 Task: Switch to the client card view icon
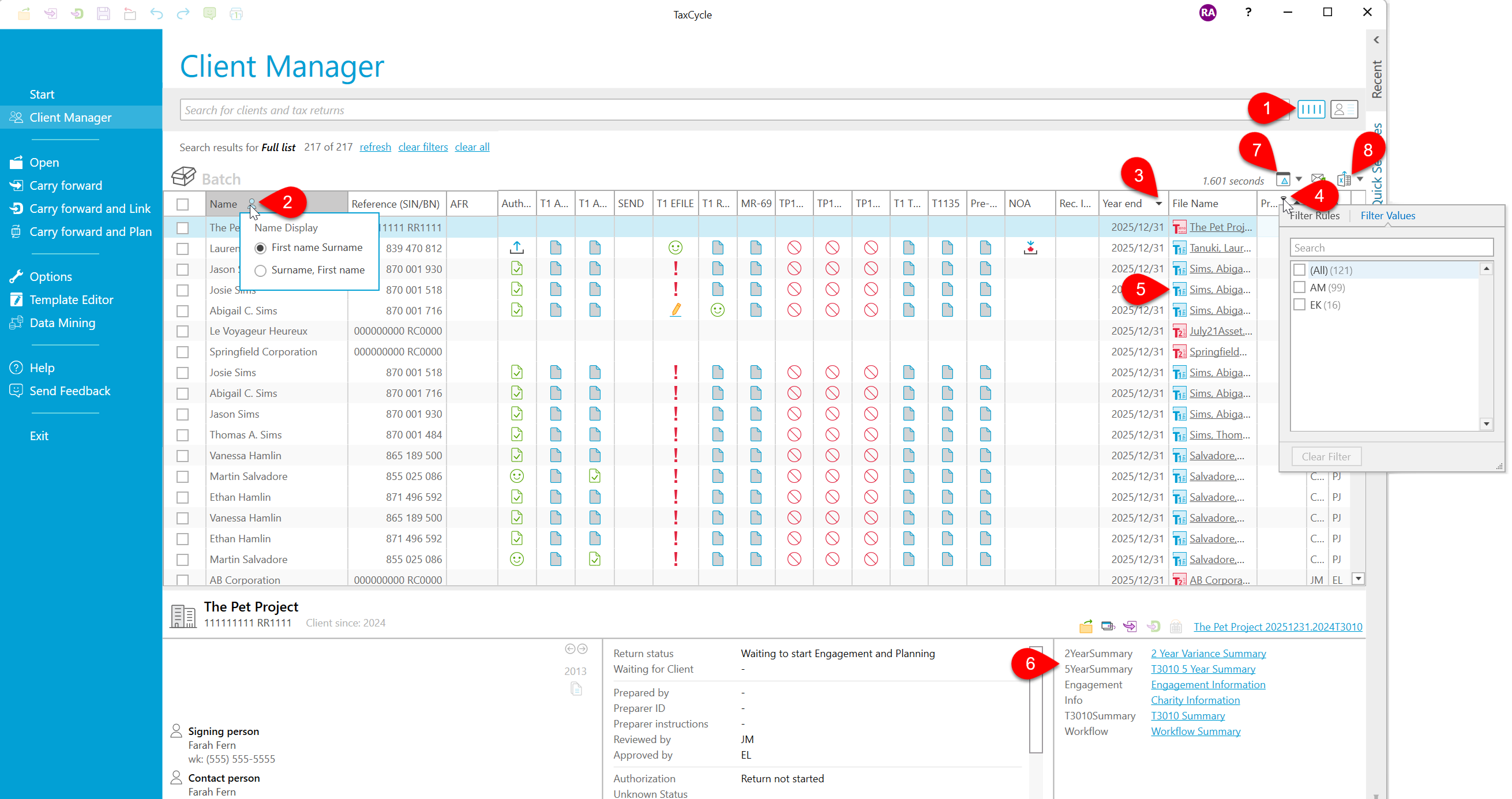click(x=1344, y=109)
